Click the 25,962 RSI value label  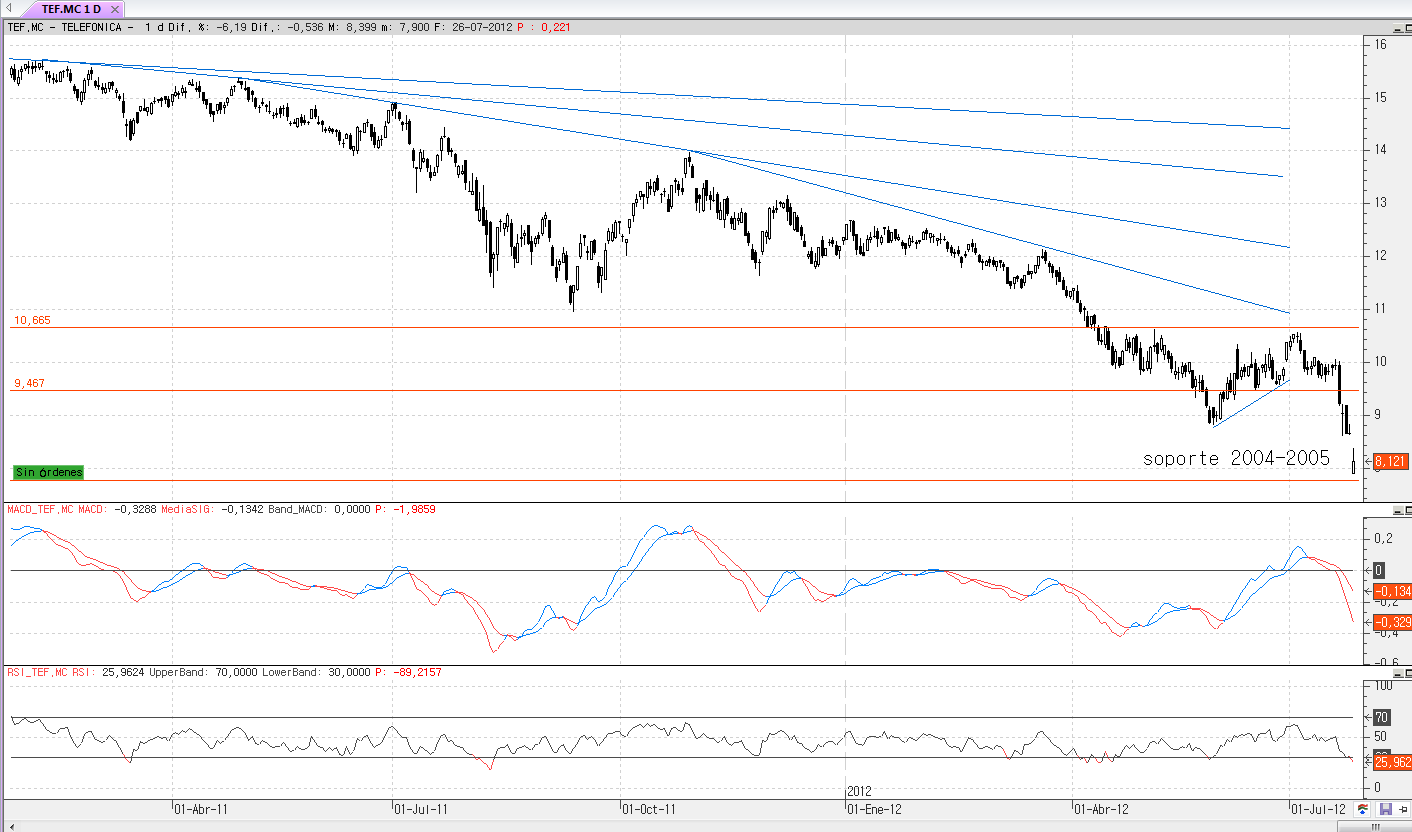coord(1391,762)
